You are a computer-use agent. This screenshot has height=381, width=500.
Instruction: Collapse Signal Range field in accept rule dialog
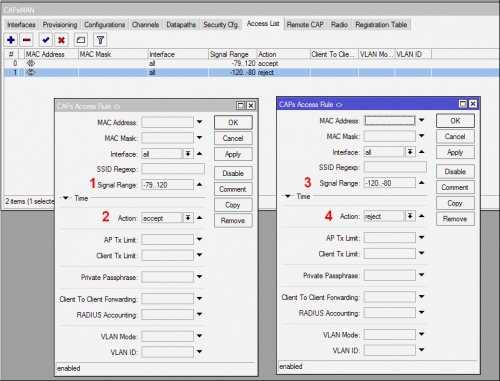(199, 184)
